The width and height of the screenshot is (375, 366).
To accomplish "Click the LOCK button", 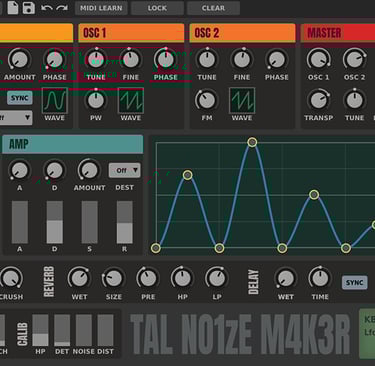I will [157, 8].
